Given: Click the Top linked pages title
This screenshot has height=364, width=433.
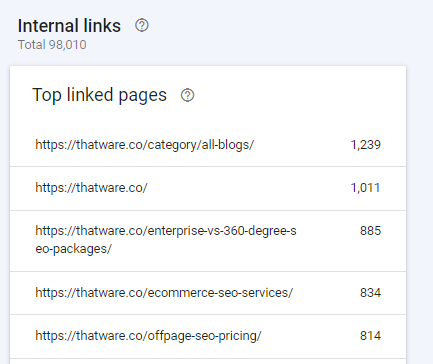Looking at the screenshot, I should click(99, 95).
